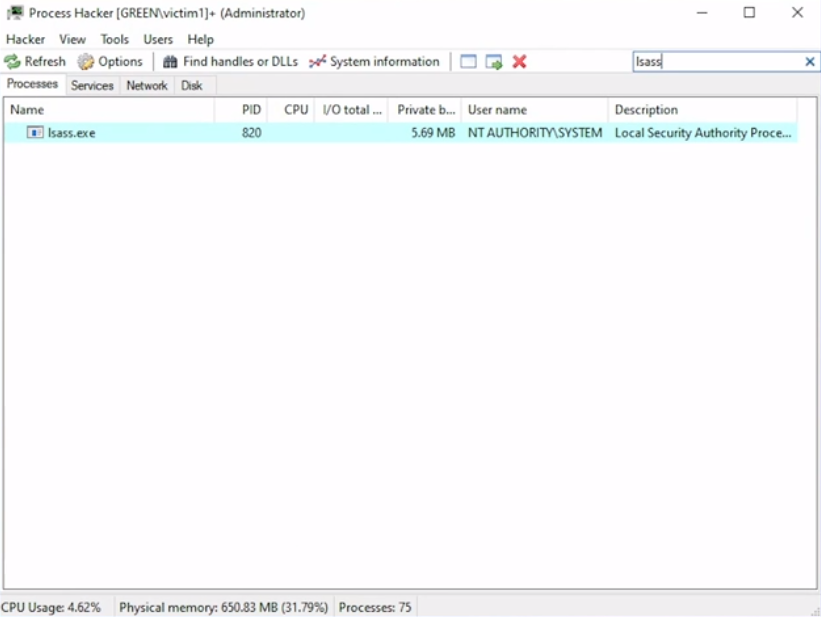Click Physical memory 650.83 MB status entry
This screenshot has width=821, height=617.
pos(224,608)
